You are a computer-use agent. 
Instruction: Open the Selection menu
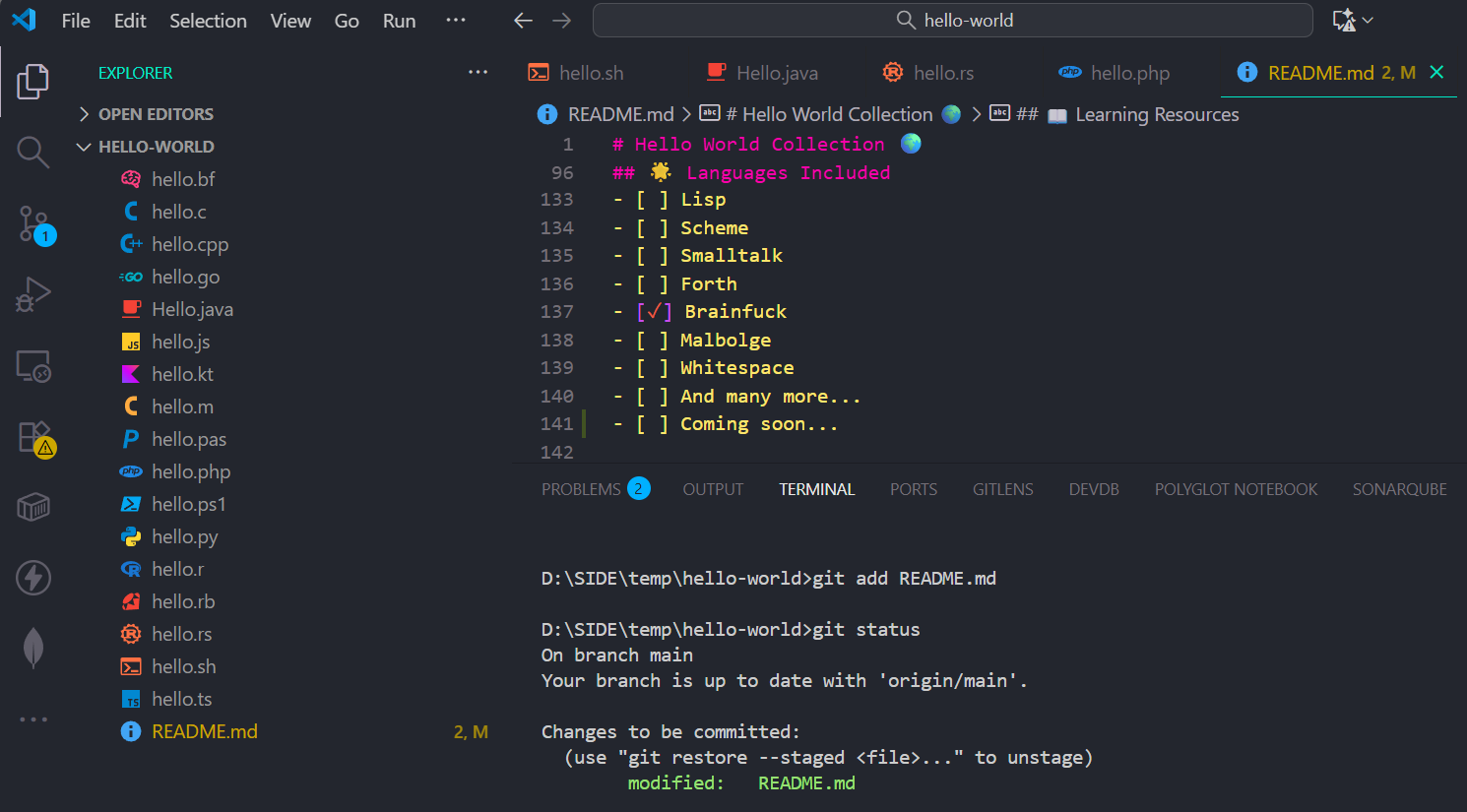coord(208,21)
